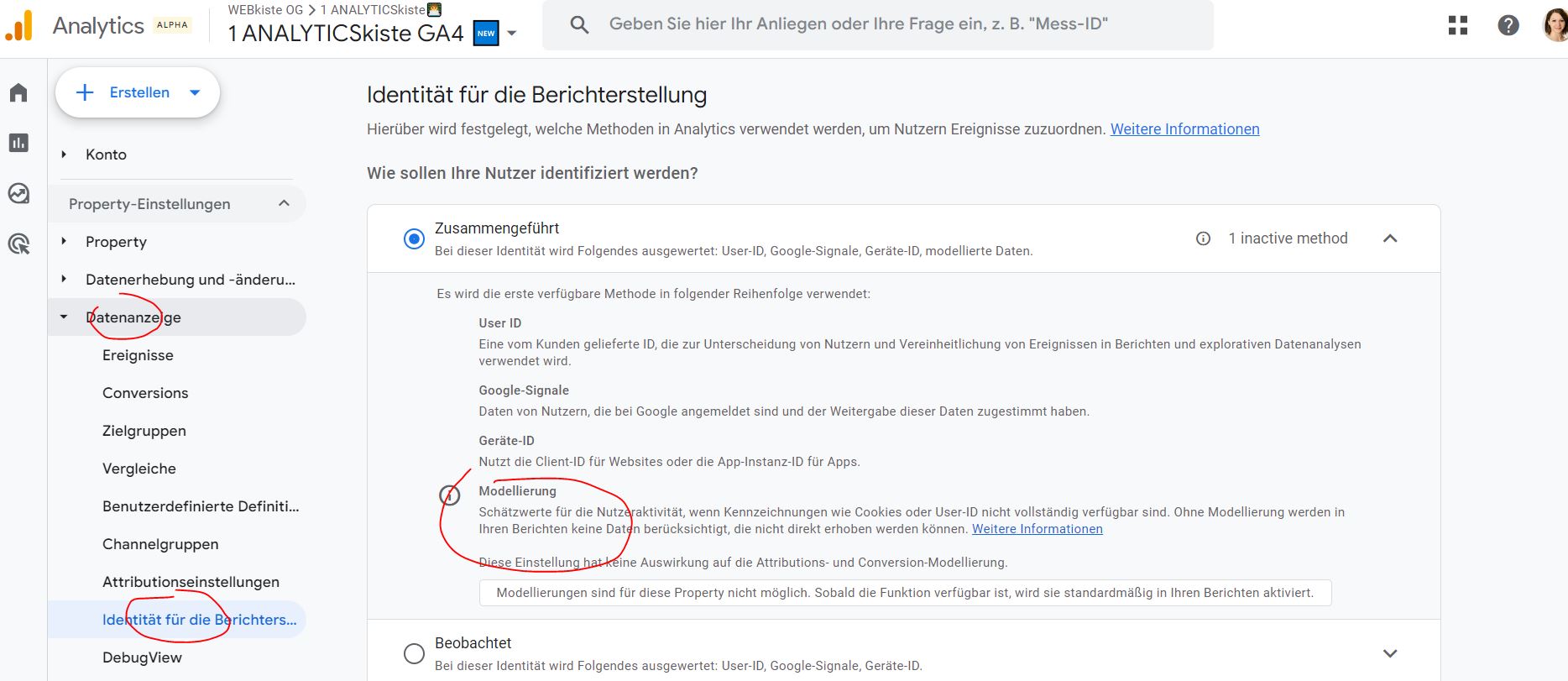Open Vergleiche in the side menu

pyautogui.click(x=139, y=469)
